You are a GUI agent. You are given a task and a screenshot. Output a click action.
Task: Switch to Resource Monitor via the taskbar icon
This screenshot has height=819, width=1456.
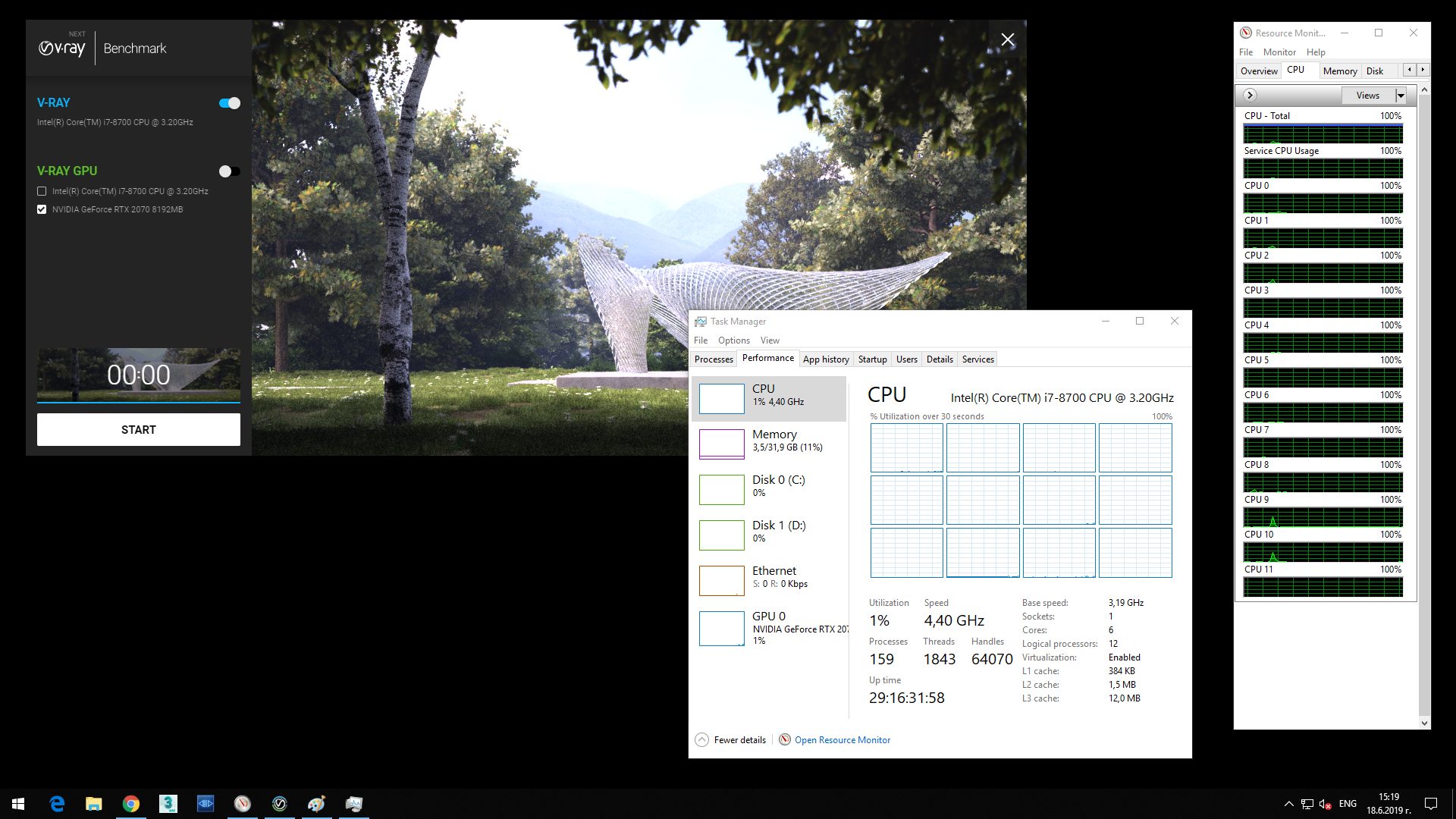click(x=243, y=804)
